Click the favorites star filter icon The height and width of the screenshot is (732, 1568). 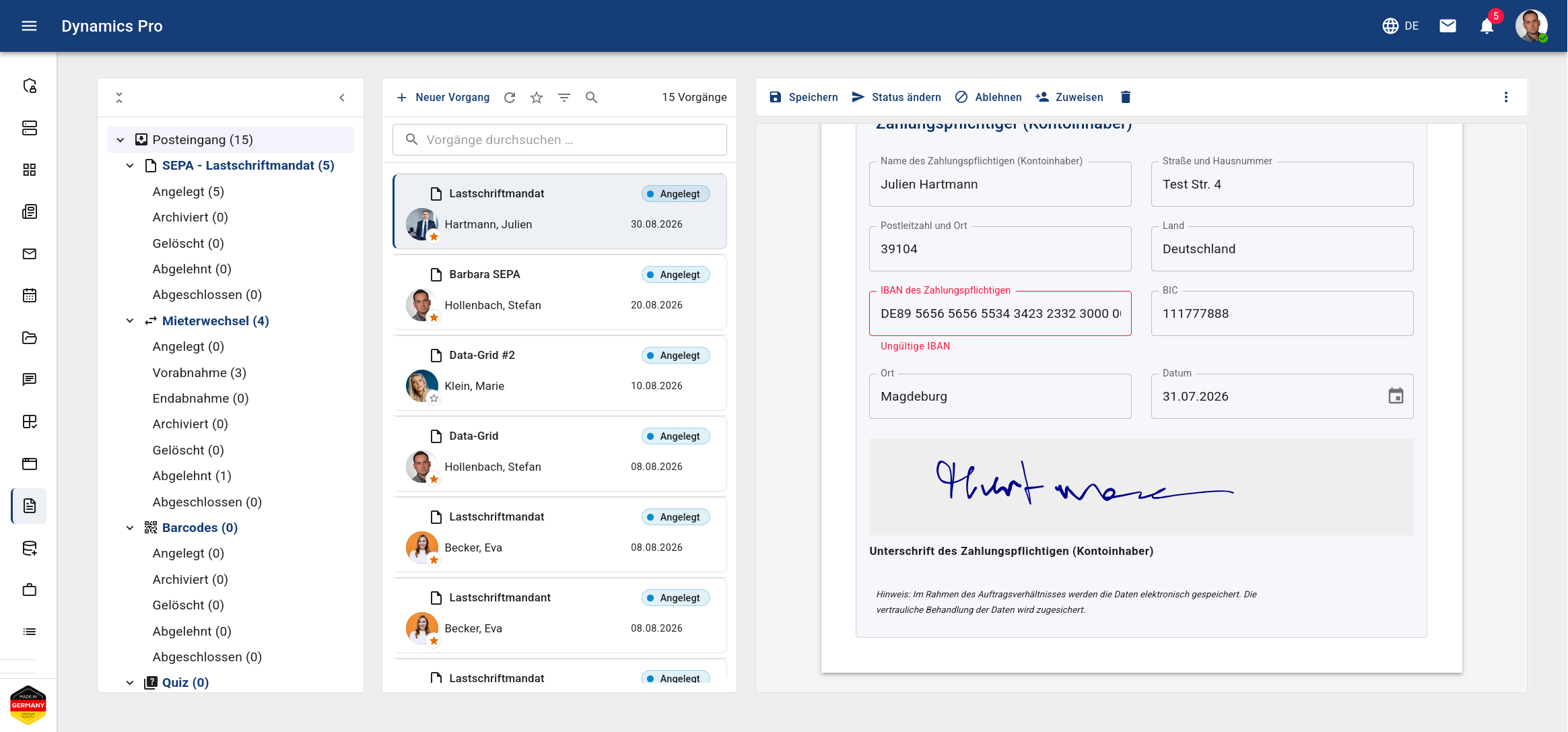(x=537, y=98)
